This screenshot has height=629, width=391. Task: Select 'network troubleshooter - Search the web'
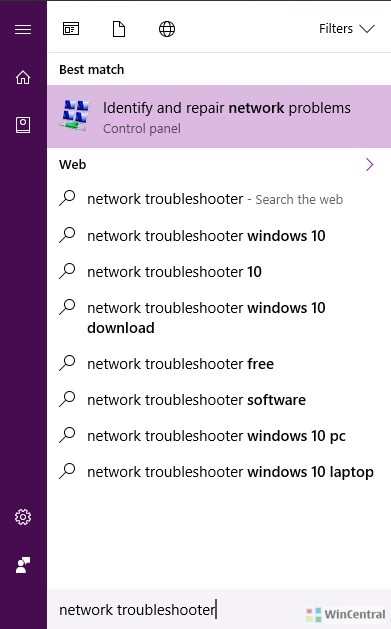point(219,199)
